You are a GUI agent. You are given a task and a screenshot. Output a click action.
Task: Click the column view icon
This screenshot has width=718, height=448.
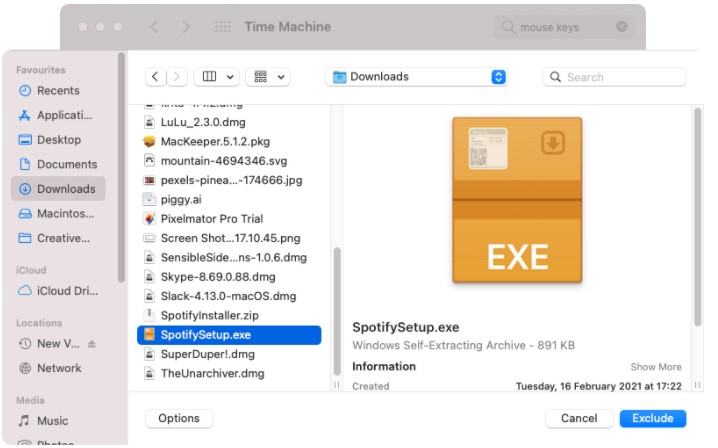pyautogui.click(x=209, y=76)
